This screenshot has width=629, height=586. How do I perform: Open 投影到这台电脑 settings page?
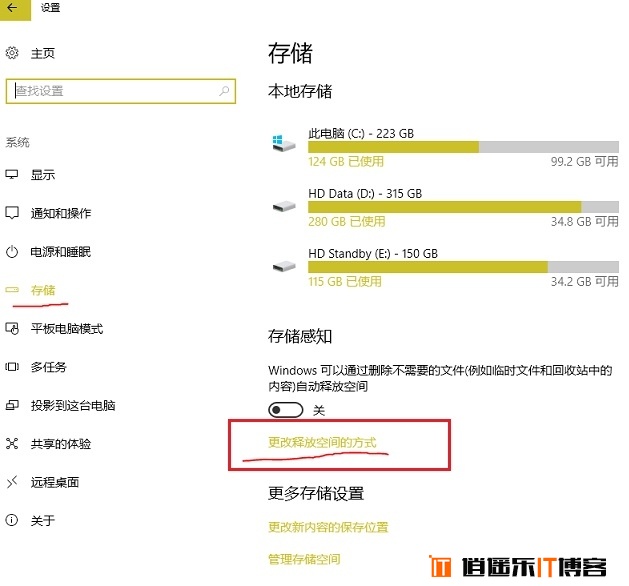point(73,406)
